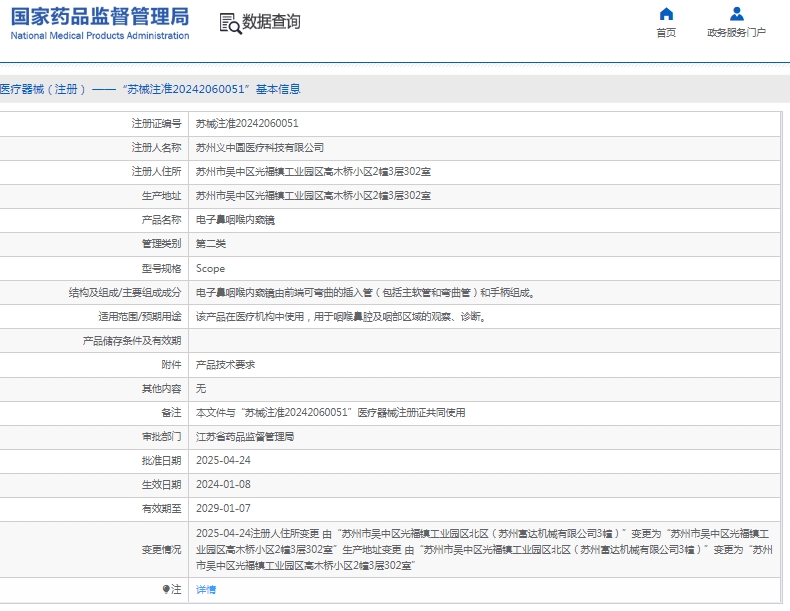Click the 政务服务门户 text label

[x=736, y=33]
